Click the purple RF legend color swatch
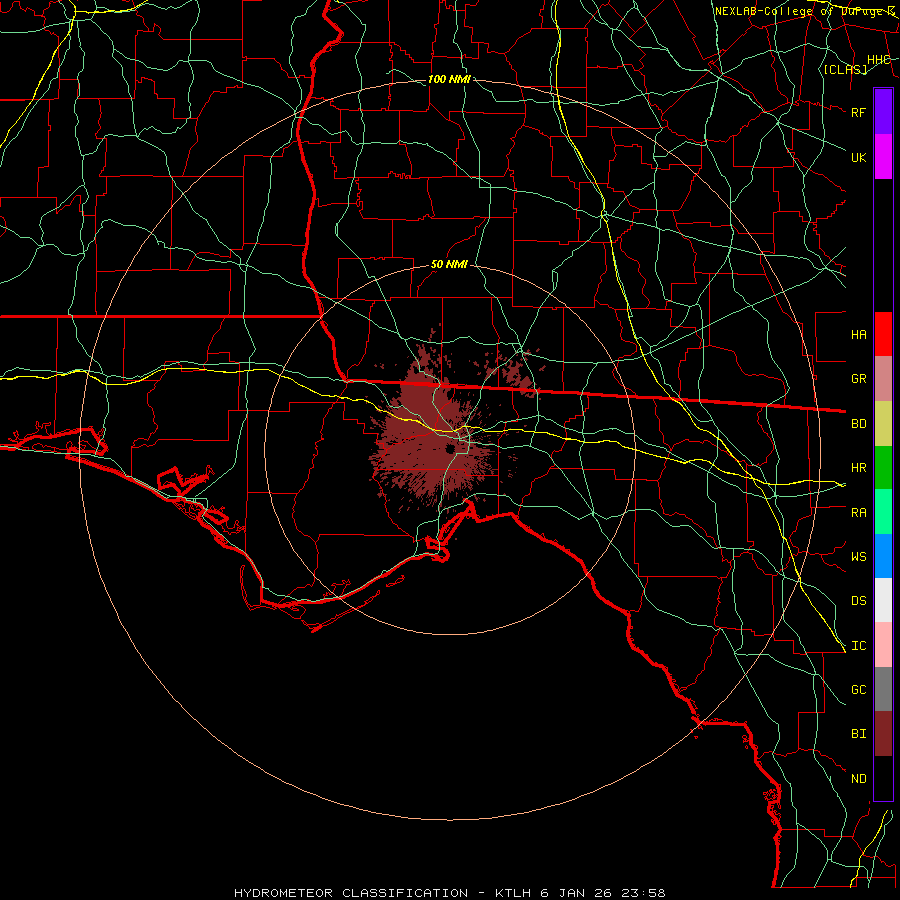Screen dimensions: 900x900 point(883,112)
